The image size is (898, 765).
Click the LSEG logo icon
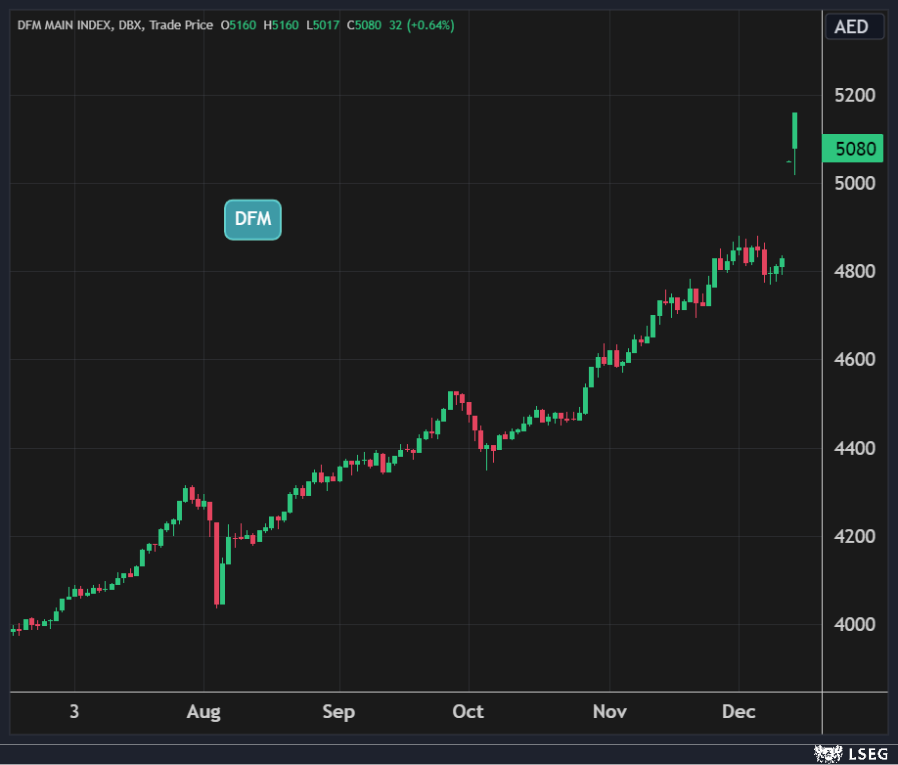tap(826, 752)
